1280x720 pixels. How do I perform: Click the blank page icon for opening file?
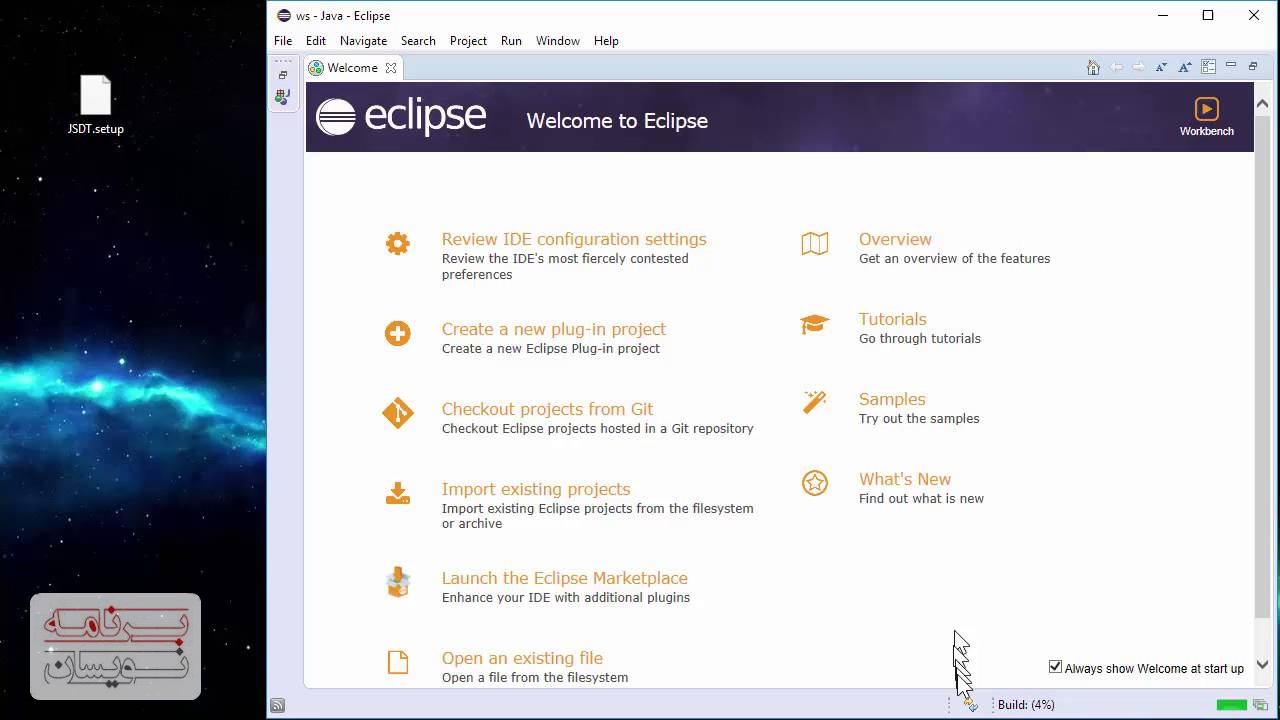398,662
